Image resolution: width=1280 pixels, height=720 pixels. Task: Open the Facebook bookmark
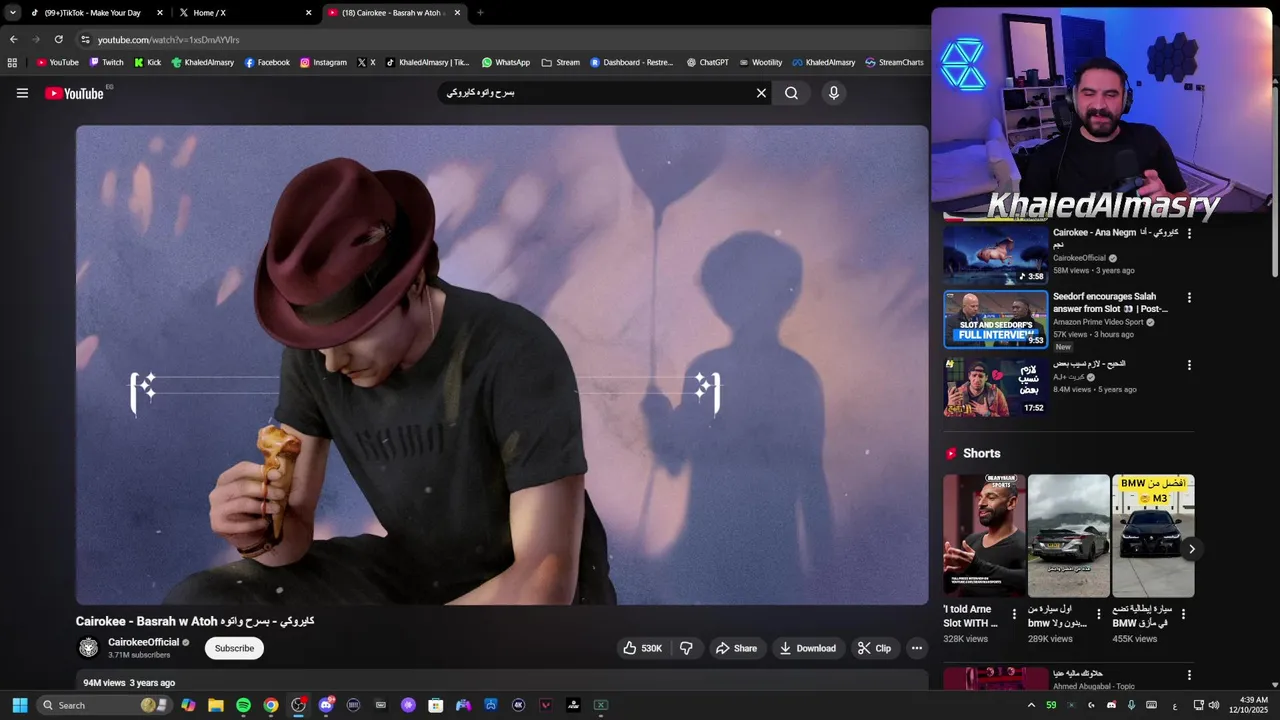click(267, 62)
